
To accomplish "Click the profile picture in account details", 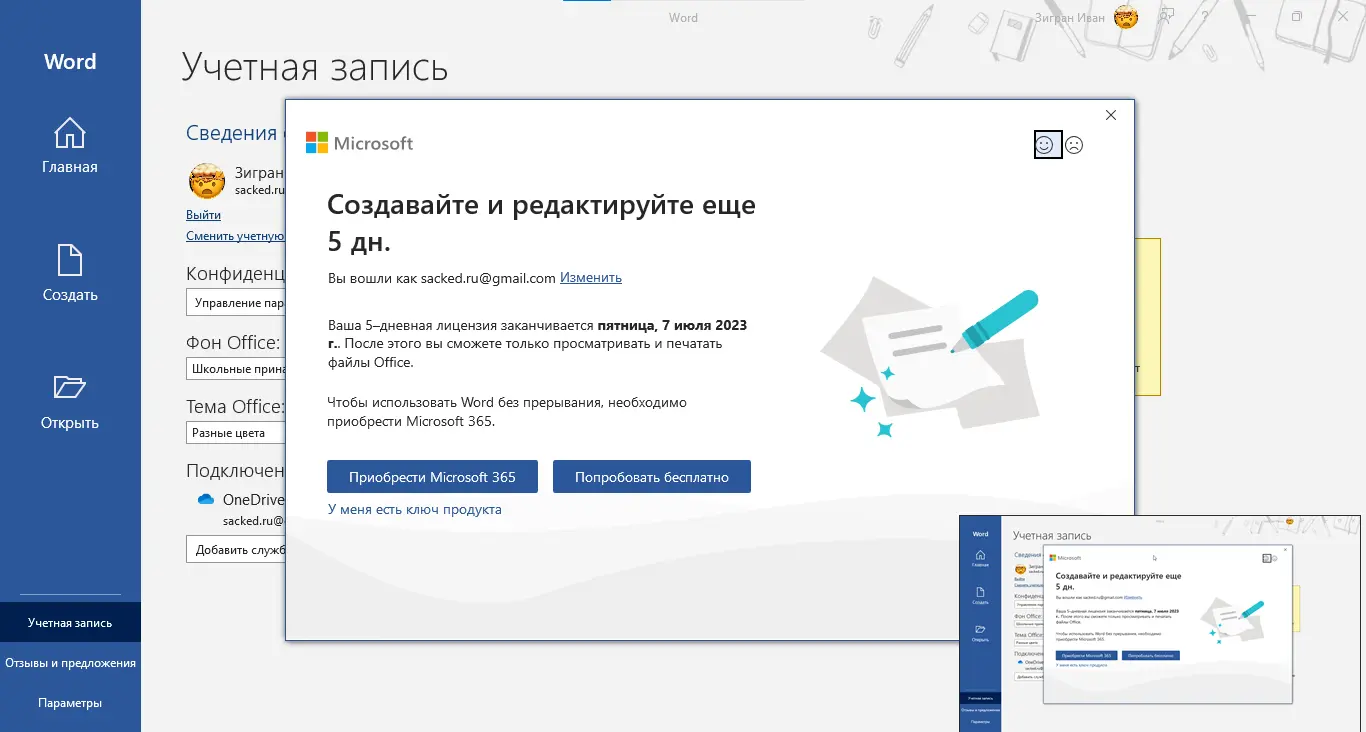I will point(207,181).
